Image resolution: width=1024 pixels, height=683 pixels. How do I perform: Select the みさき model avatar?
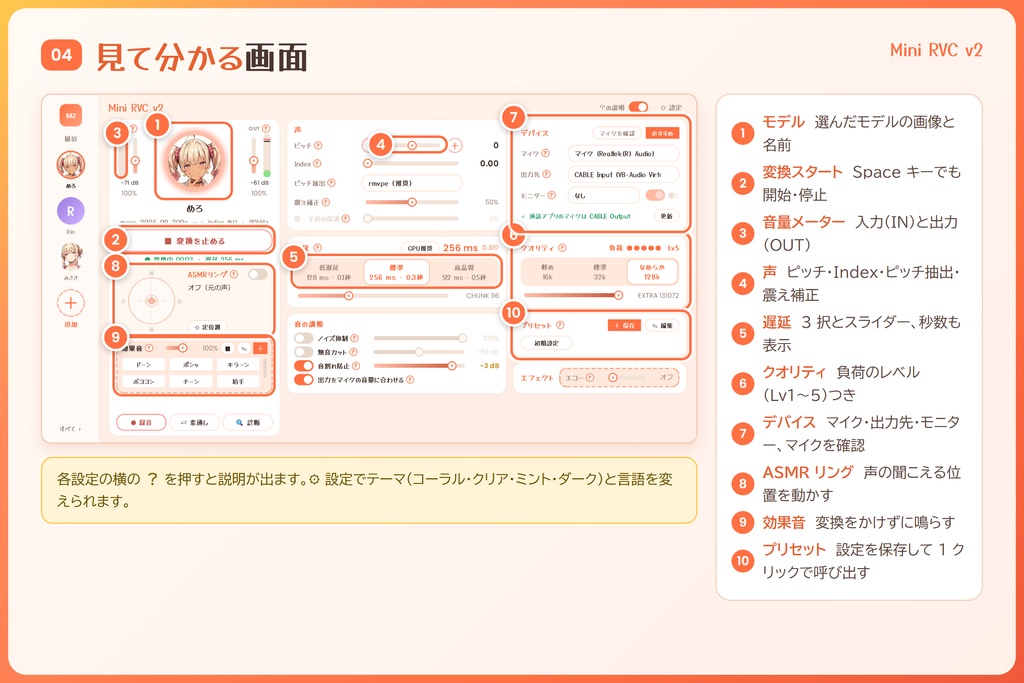[71, 257]
